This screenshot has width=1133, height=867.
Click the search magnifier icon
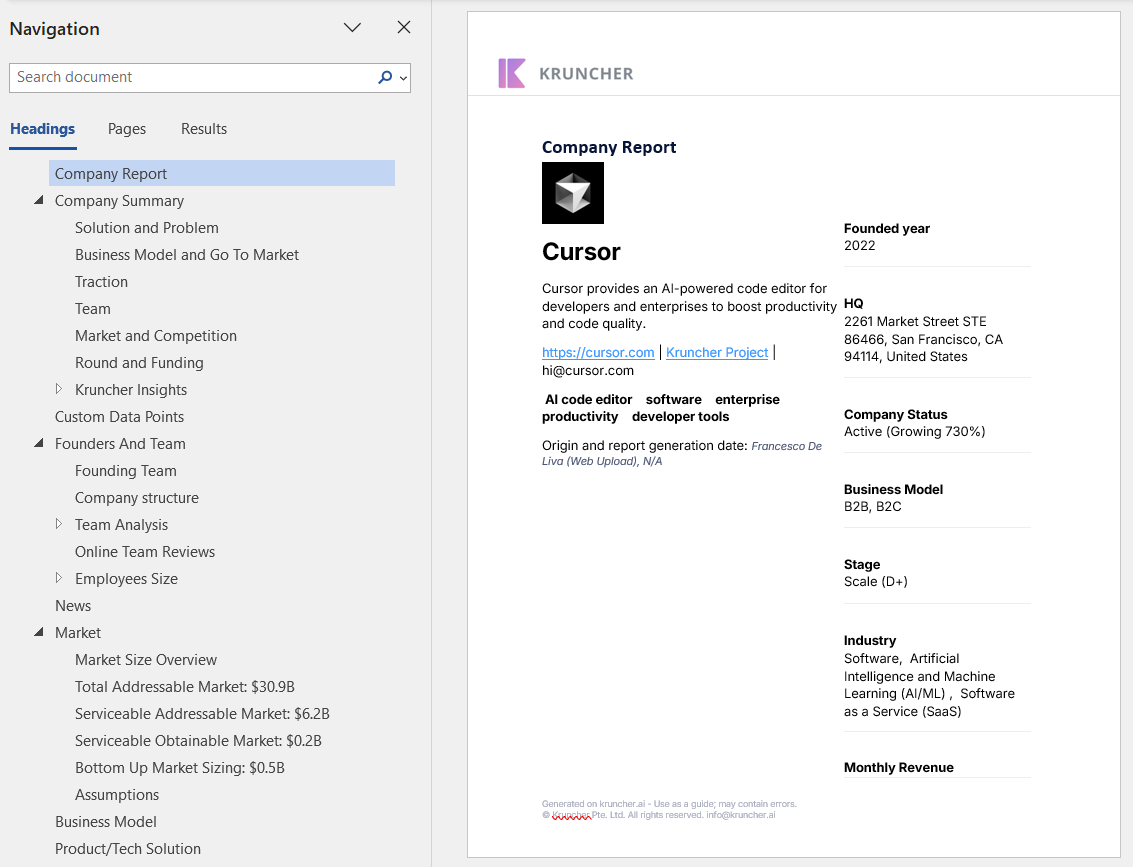click(384, 77)
